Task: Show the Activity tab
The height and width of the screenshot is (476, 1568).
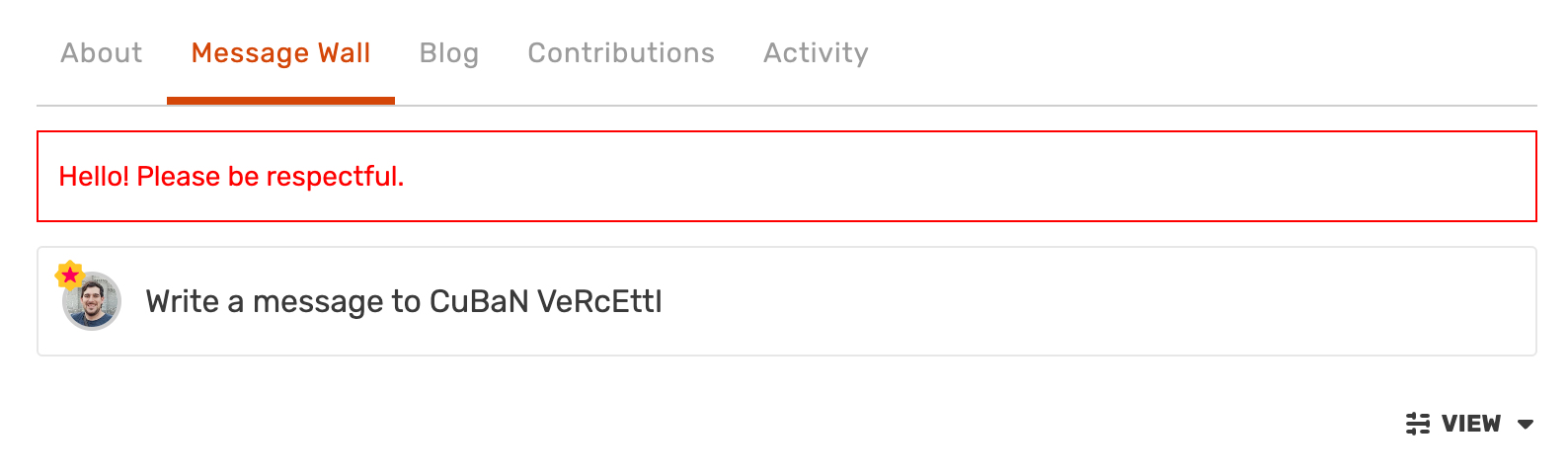Action: click(x=816, y=53)
